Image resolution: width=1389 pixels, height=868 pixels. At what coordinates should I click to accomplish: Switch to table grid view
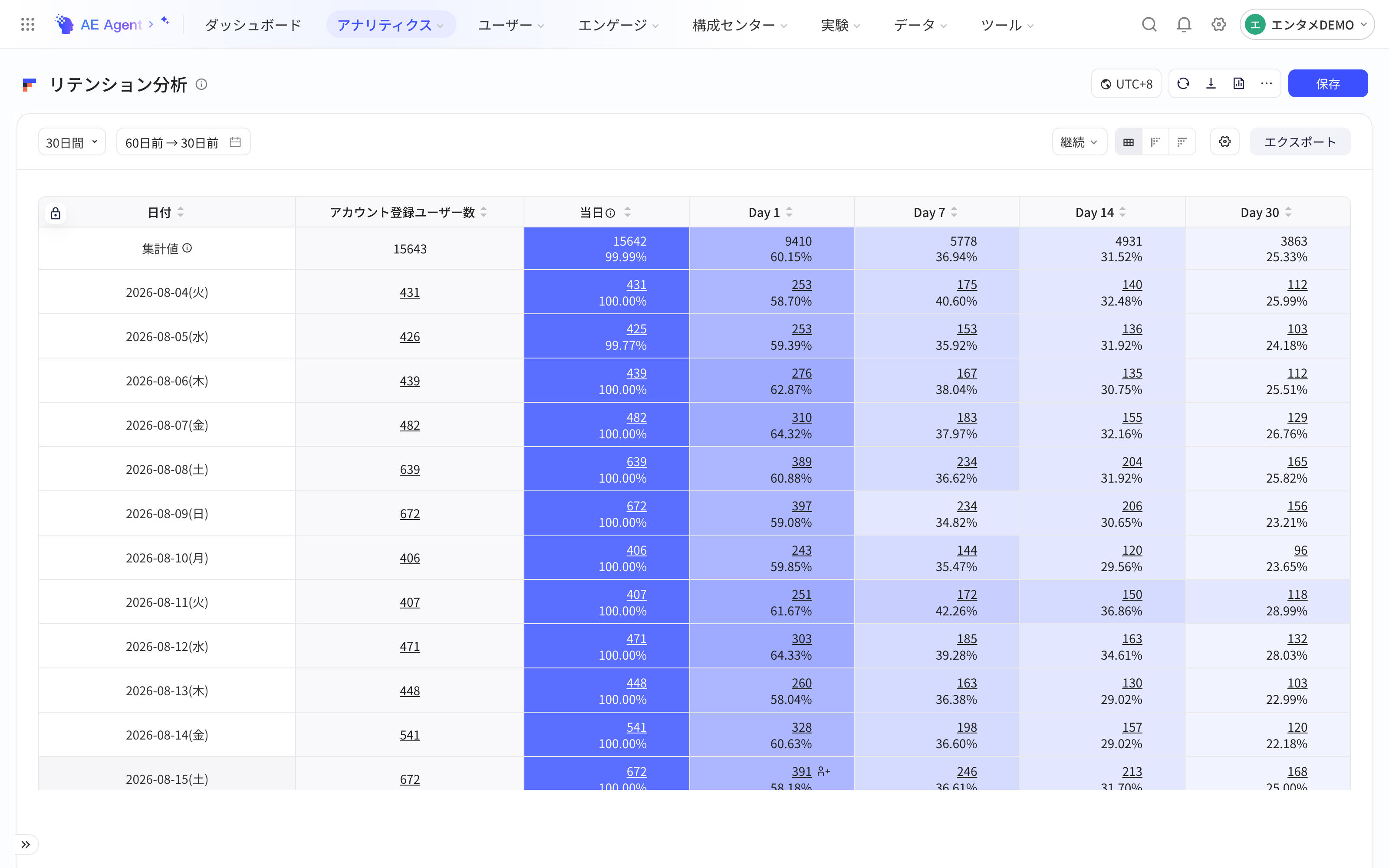click(1129, 142)
